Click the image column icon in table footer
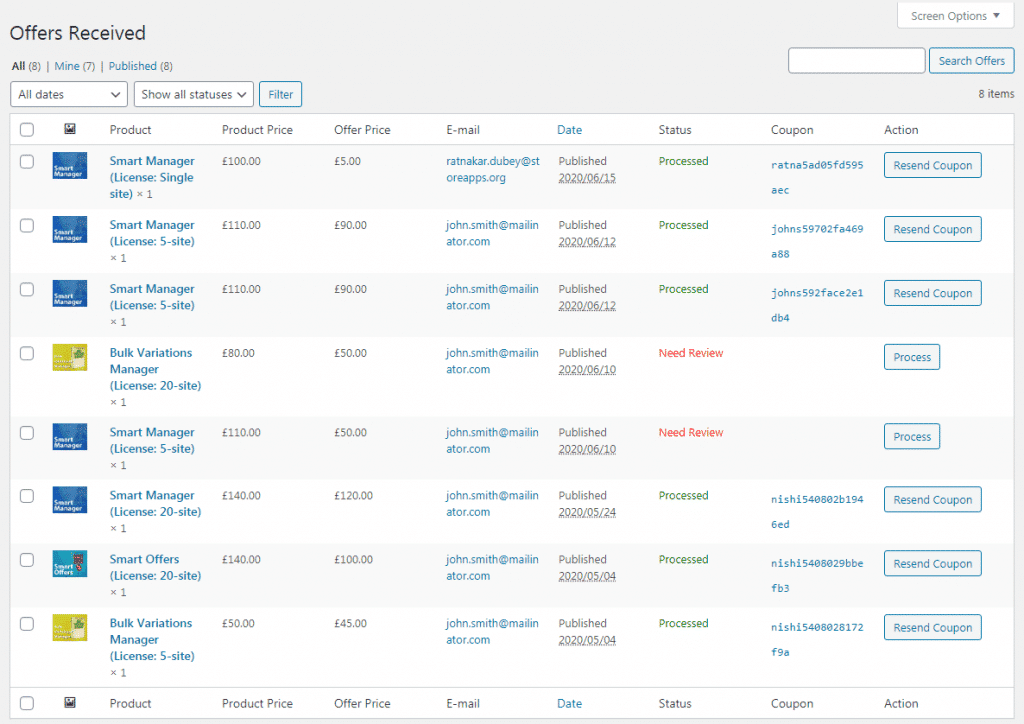 pyautogui.click(x=70, y=702)
